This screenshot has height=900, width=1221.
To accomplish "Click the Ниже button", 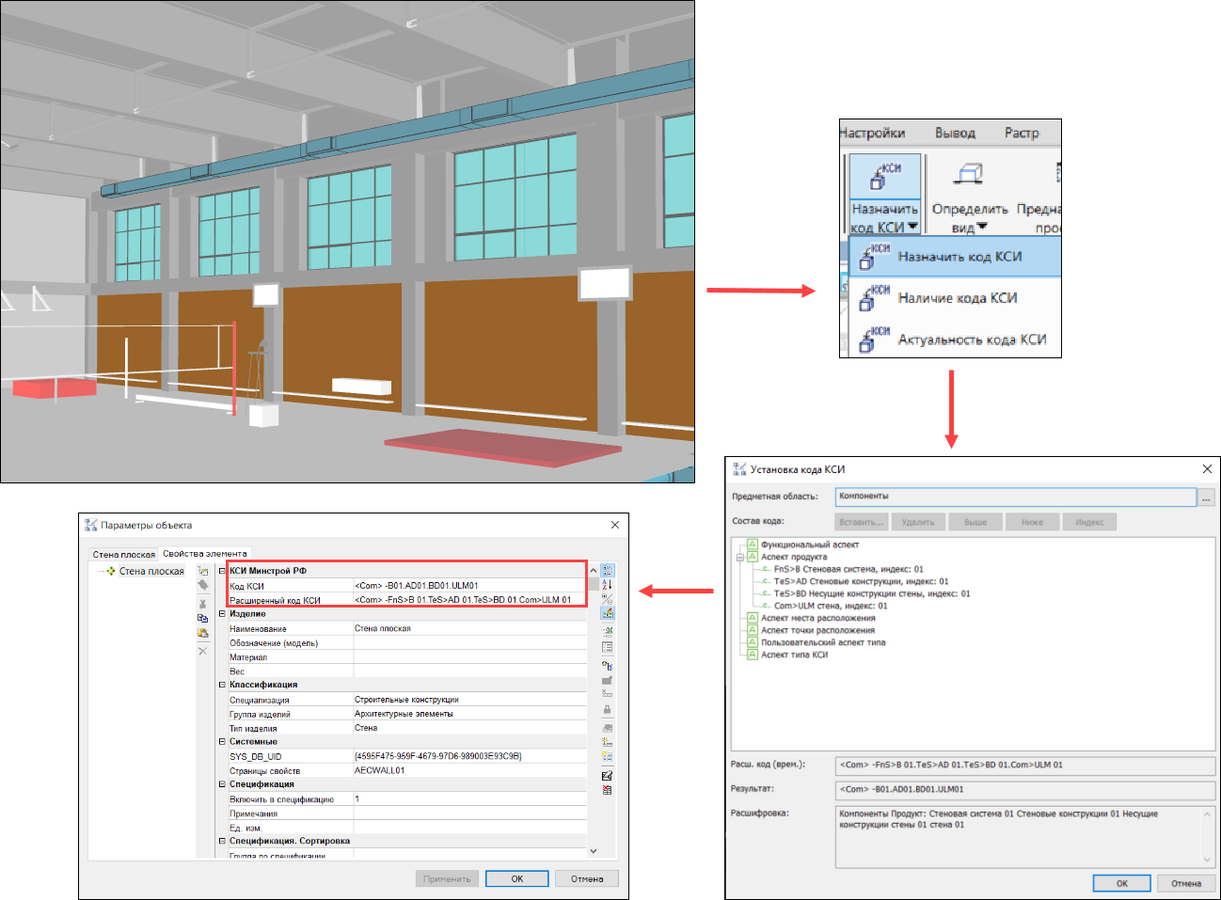I will click(x=1032, y=522).
